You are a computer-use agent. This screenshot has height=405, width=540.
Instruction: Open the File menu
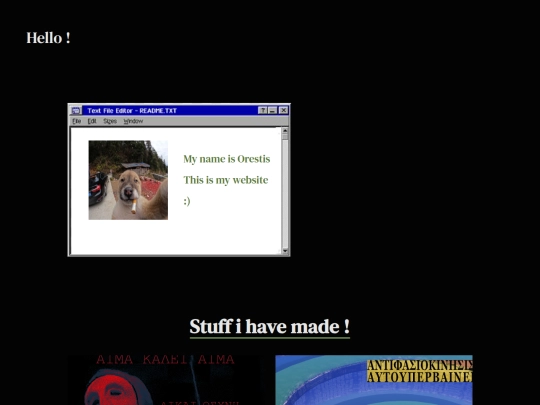pos(77,121)
